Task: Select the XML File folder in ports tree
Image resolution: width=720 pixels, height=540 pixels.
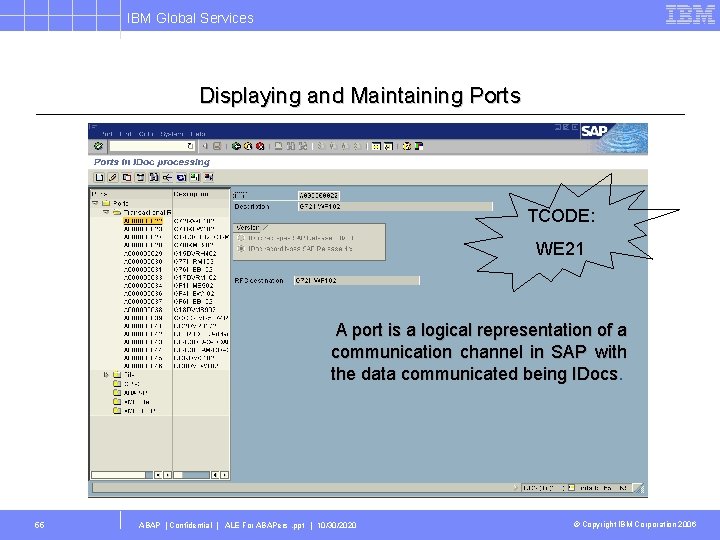Action: pyautogui.click(x=131, y=402)
